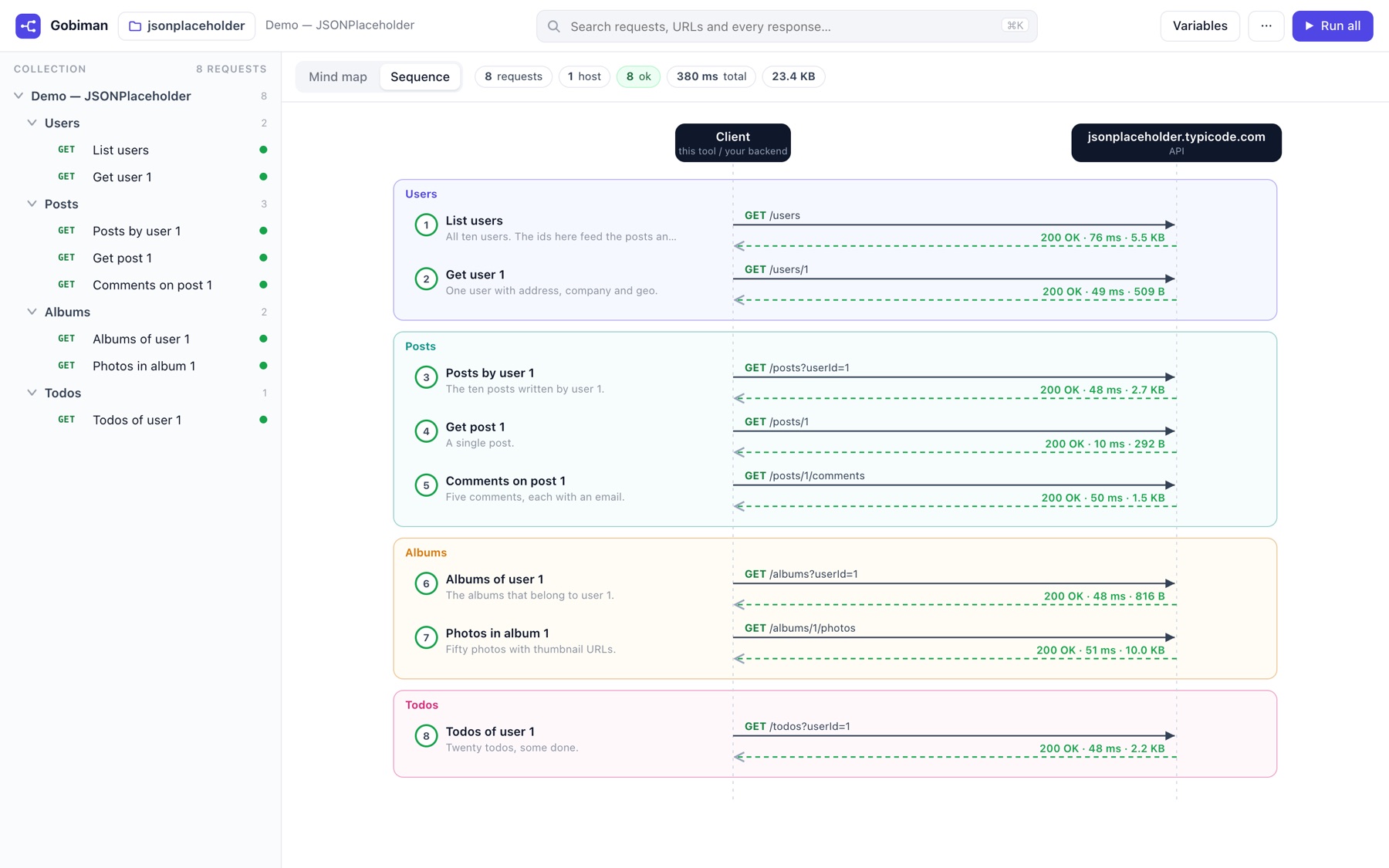This screenshot has height=868, width=1389.
Task: Click the 380 ms total pill
Action: [711, 76]
